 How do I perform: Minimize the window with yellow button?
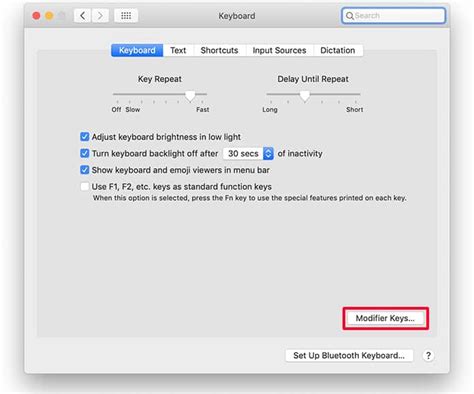[49, 16]
